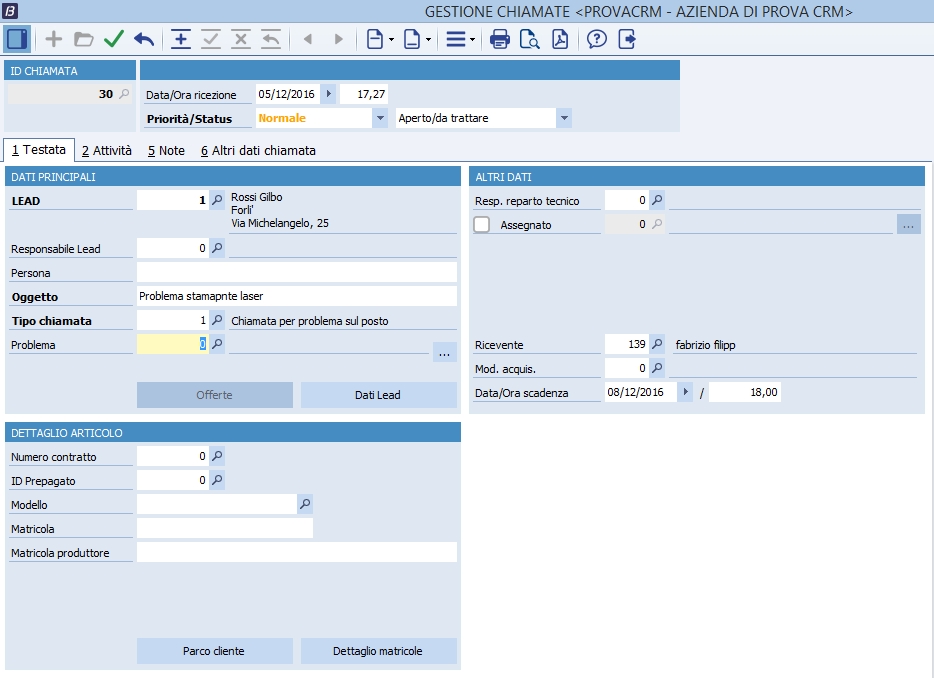Click the green checkmark save icon
Image resolution: width=934 pixels, height=678 pixels.
[114, 40]
